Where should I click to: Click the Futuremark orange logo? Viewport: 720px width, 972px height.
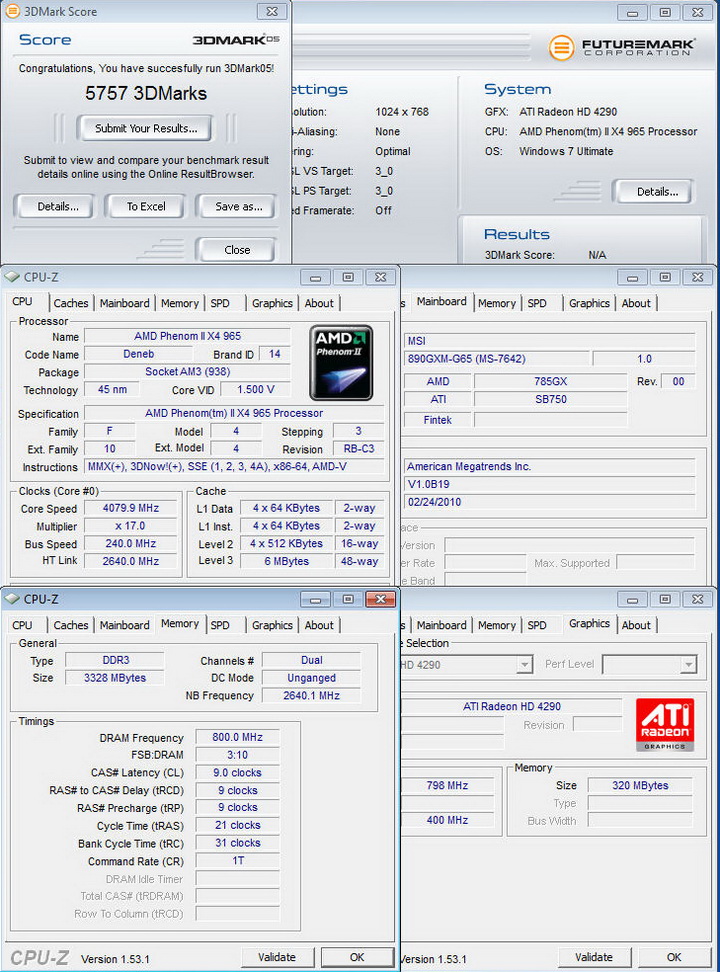pyautogui.click(x=561, y=48)
